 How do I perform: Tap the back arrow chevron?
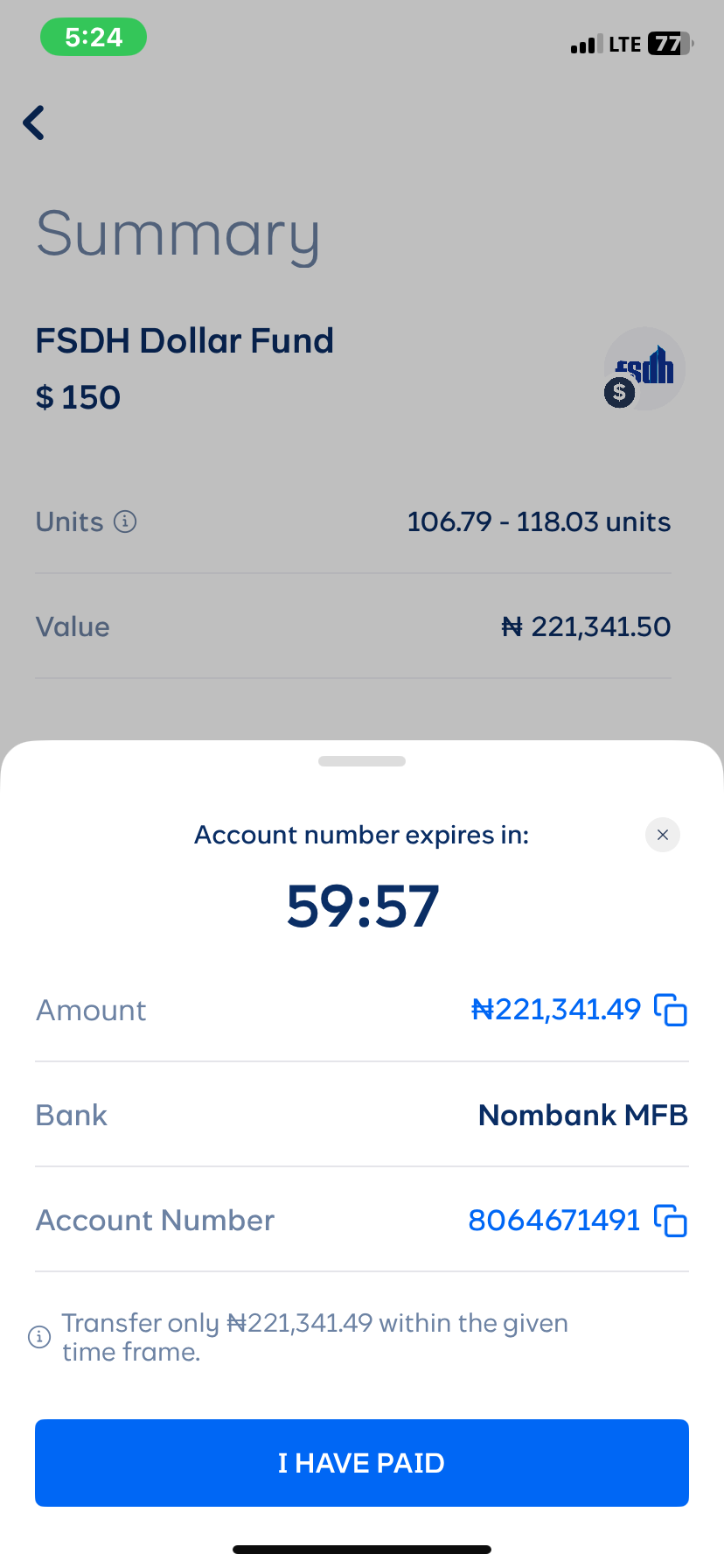[34, 123]
